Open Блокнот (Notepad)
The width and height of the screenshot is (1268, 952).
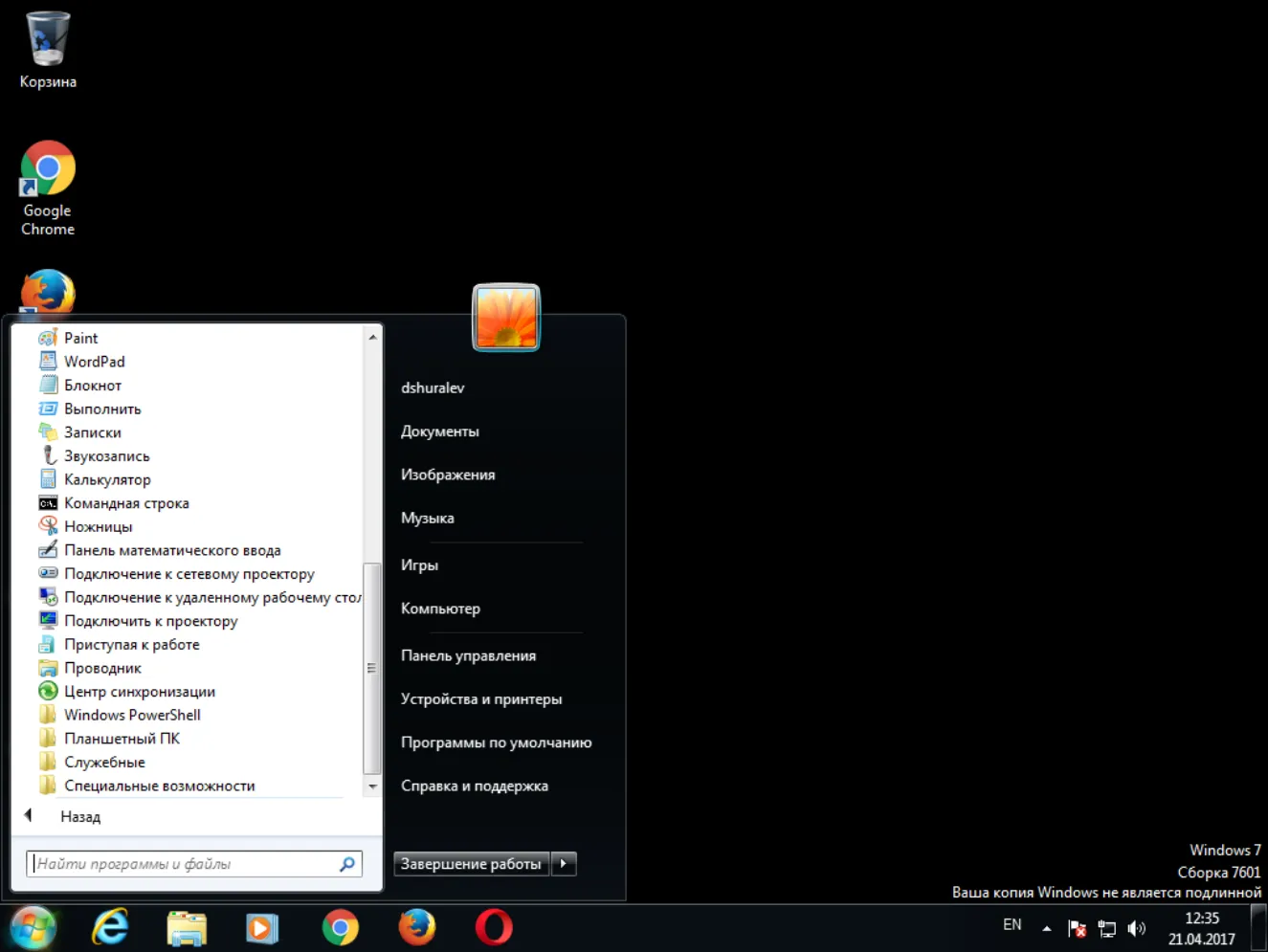point(80,386)
